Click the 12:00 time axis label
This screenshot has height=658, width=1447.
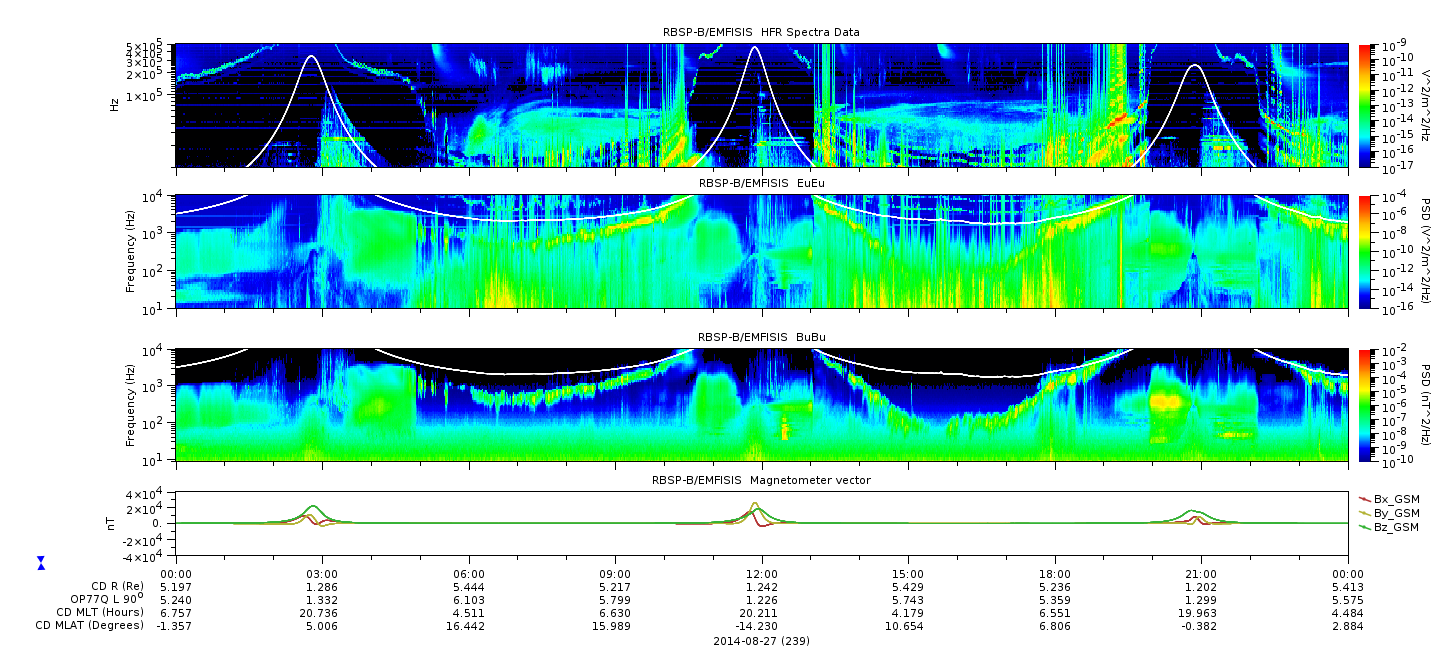coord(761,574)
